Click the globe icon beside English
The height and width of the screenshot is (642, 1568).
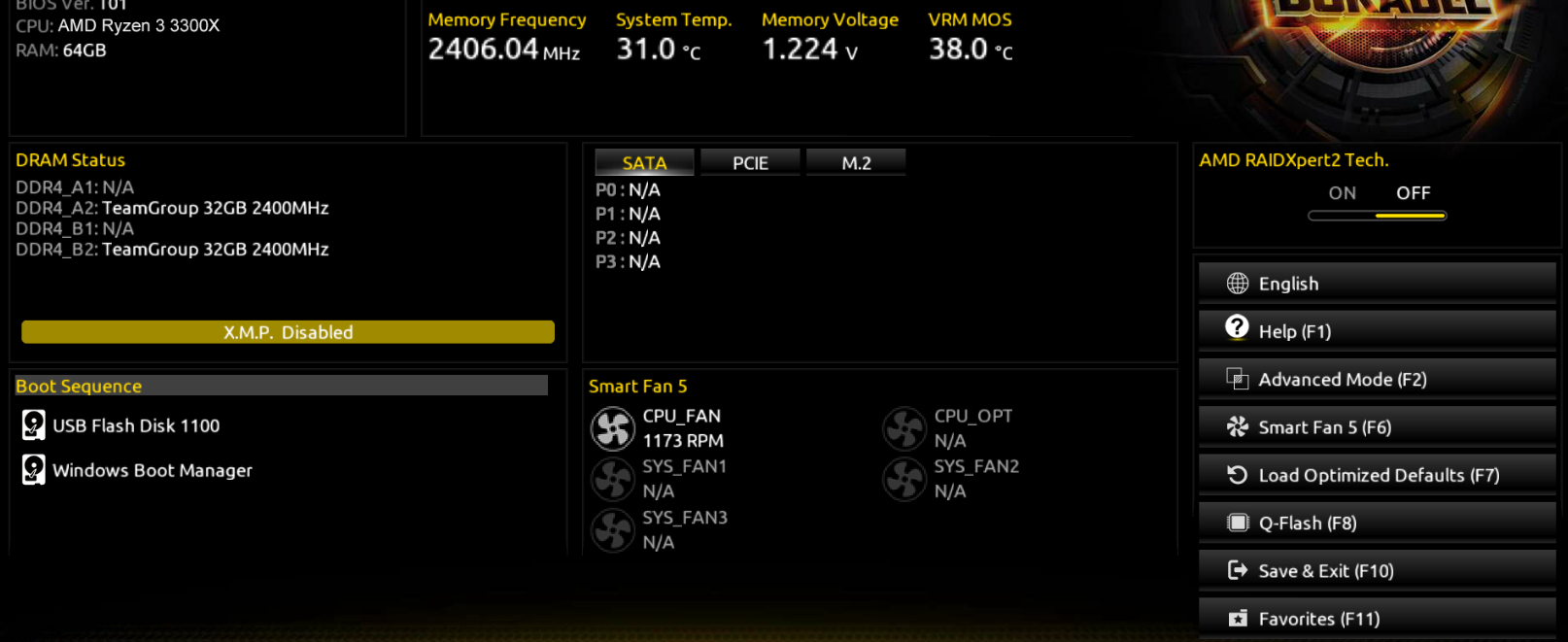pos(1237,283)
